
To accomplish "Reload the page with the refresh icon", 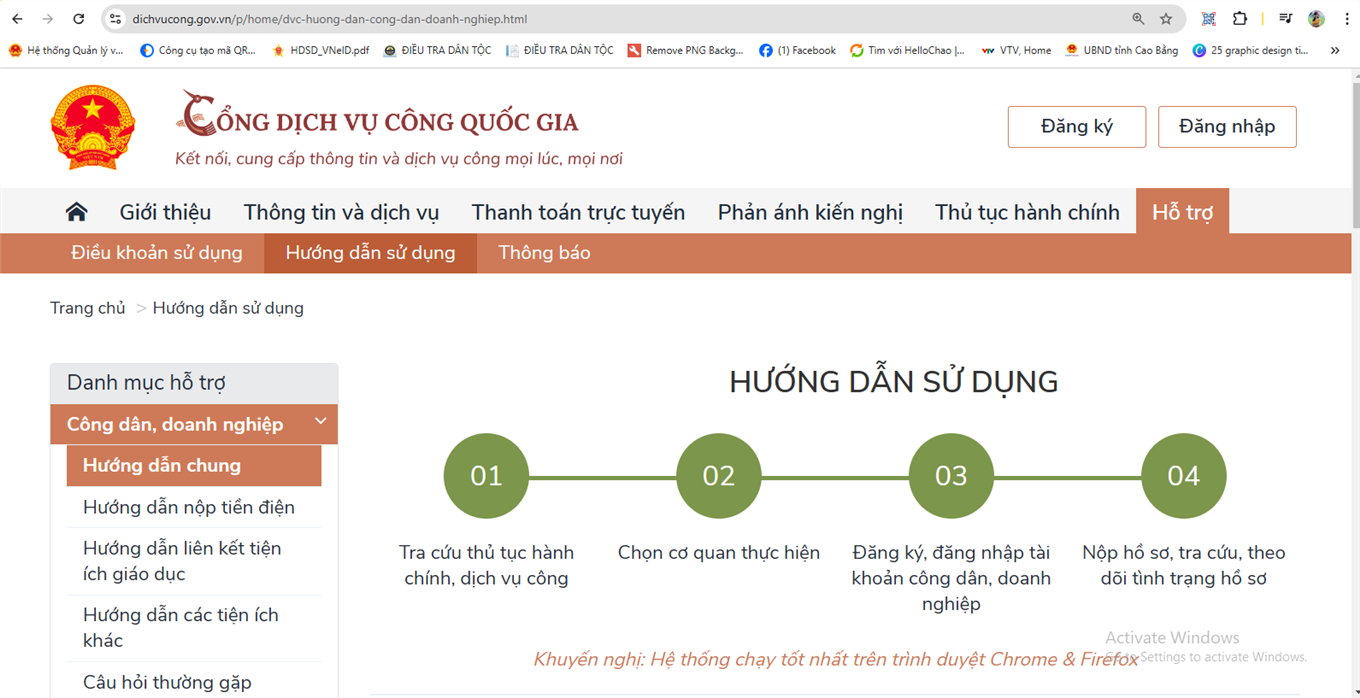I will (79, 19).
